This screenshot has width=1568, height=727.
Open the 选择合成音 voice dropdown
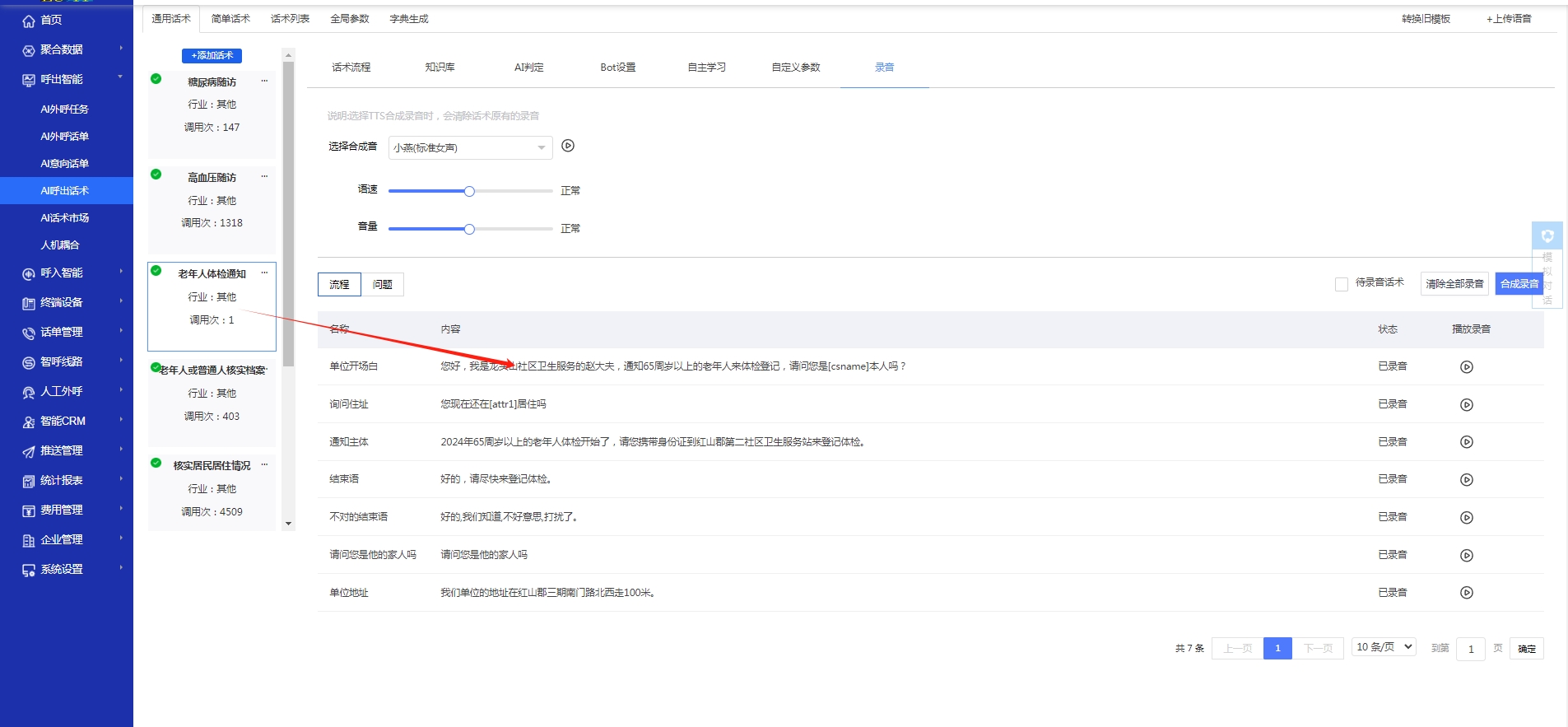coord(470,148)
